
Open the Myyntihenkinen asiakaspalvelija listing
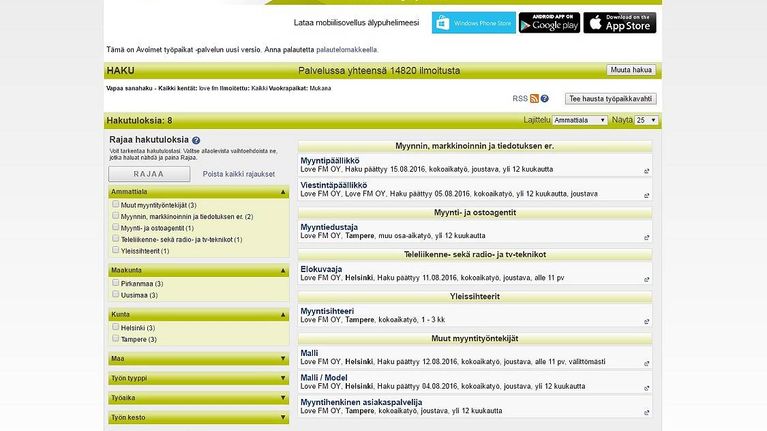point(361,402)
